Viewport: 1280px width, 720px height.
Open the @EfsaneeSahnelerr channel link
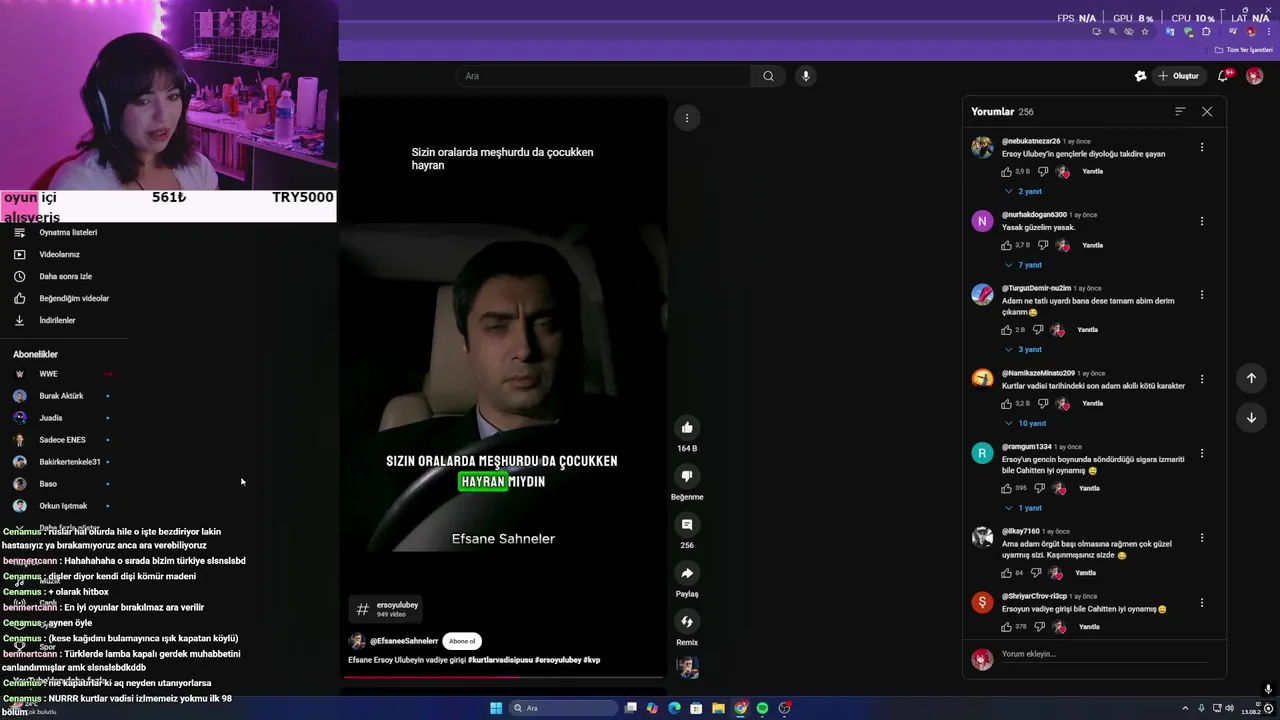tap(404, 641)
